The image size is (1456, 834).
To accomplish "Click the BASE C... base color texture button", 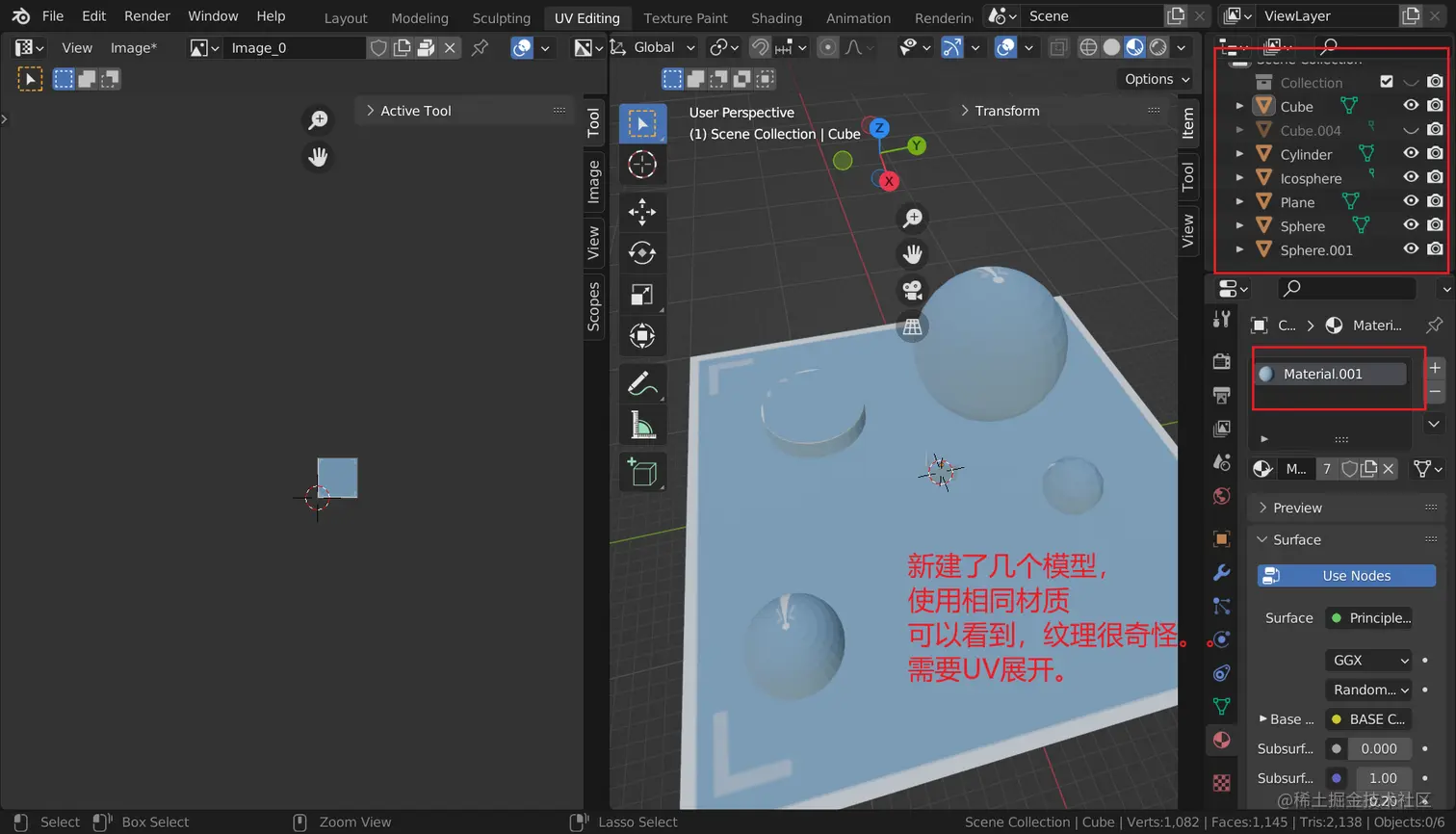I will pyautogui.click(x=1370, y=719).
